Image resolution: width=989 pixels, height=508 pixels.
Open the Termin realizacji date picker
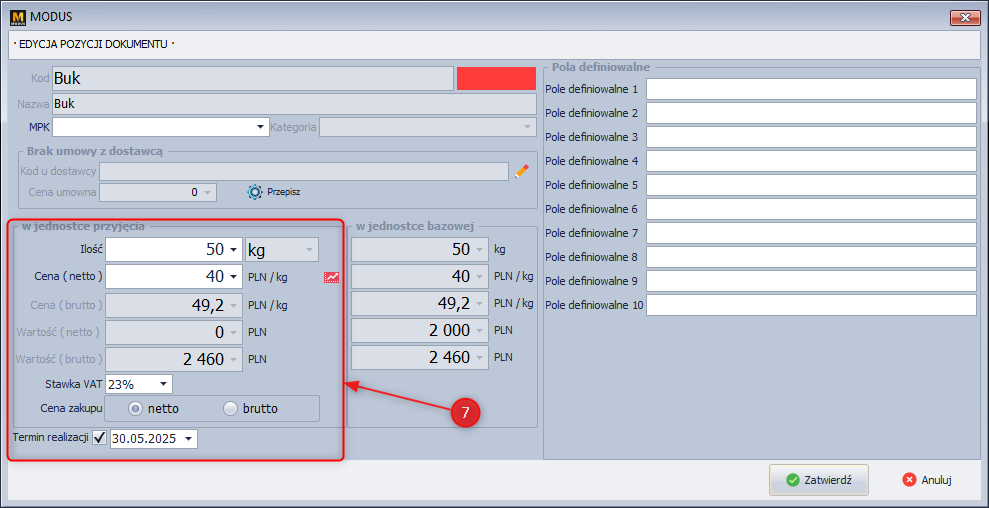pos(189,438)
